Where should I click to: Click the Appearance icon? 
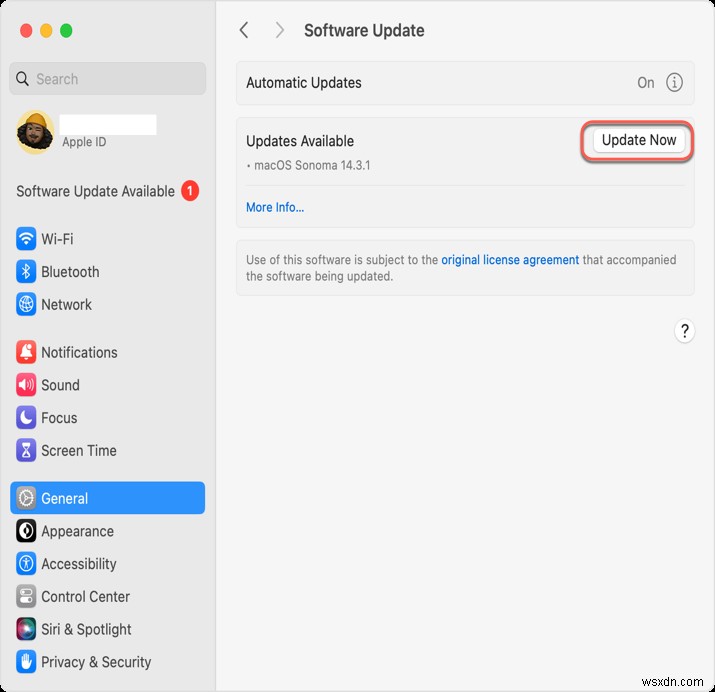click(x=26, y=531)
